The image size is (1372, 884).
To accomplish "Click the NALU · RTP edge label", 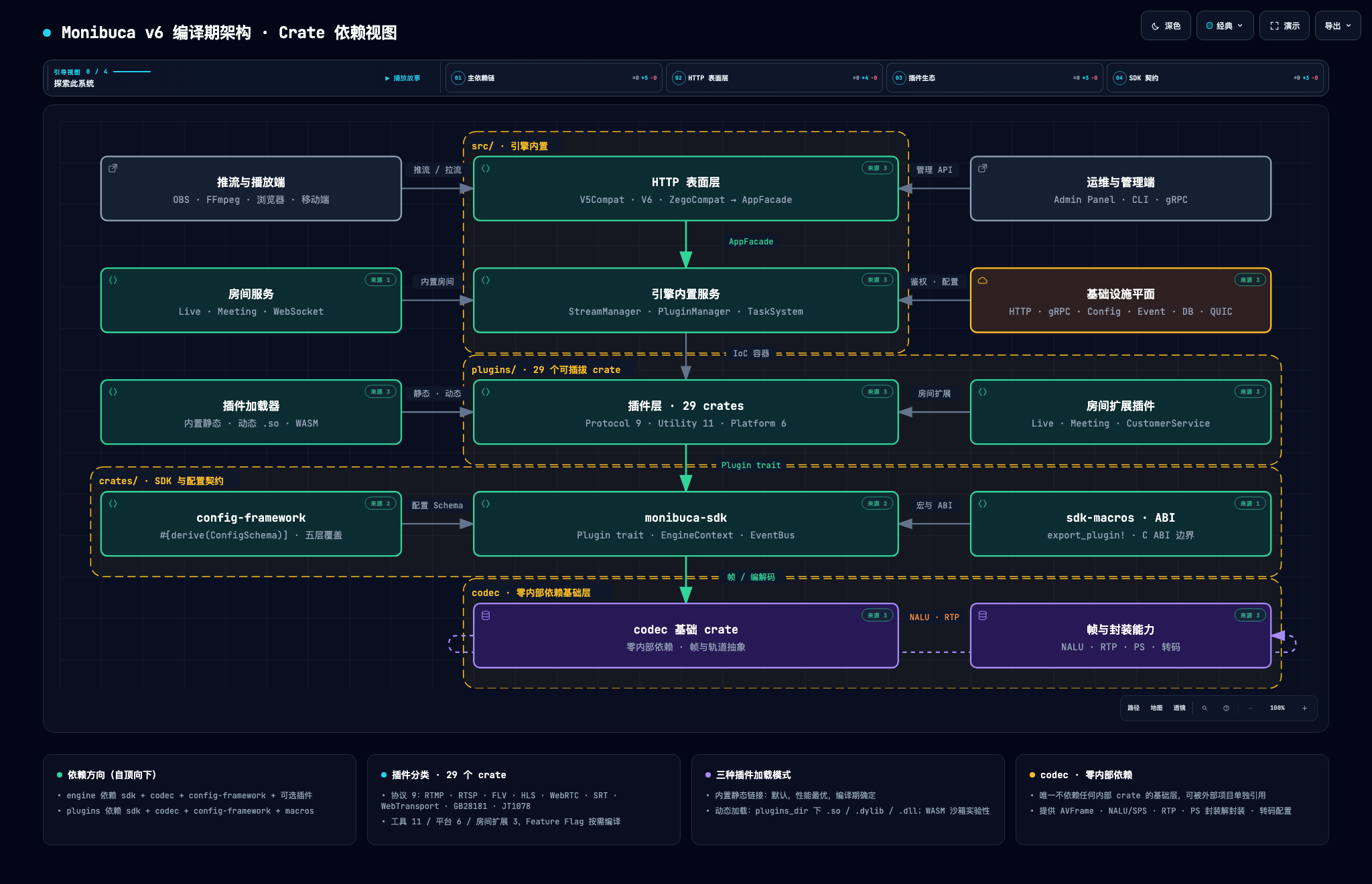I will tap(934, 617).
